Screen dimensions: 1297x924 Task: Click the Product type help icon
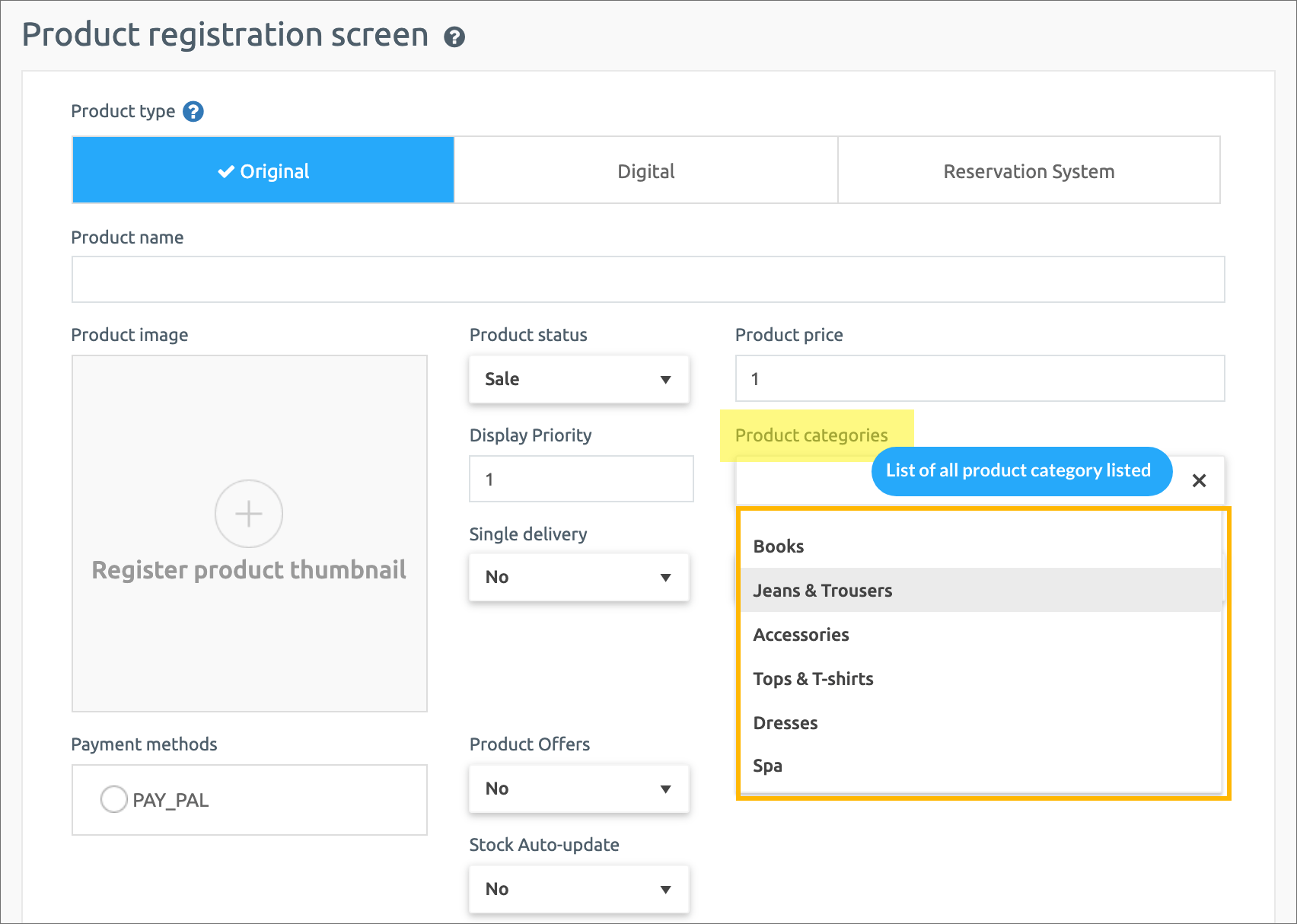pos(193,112)
